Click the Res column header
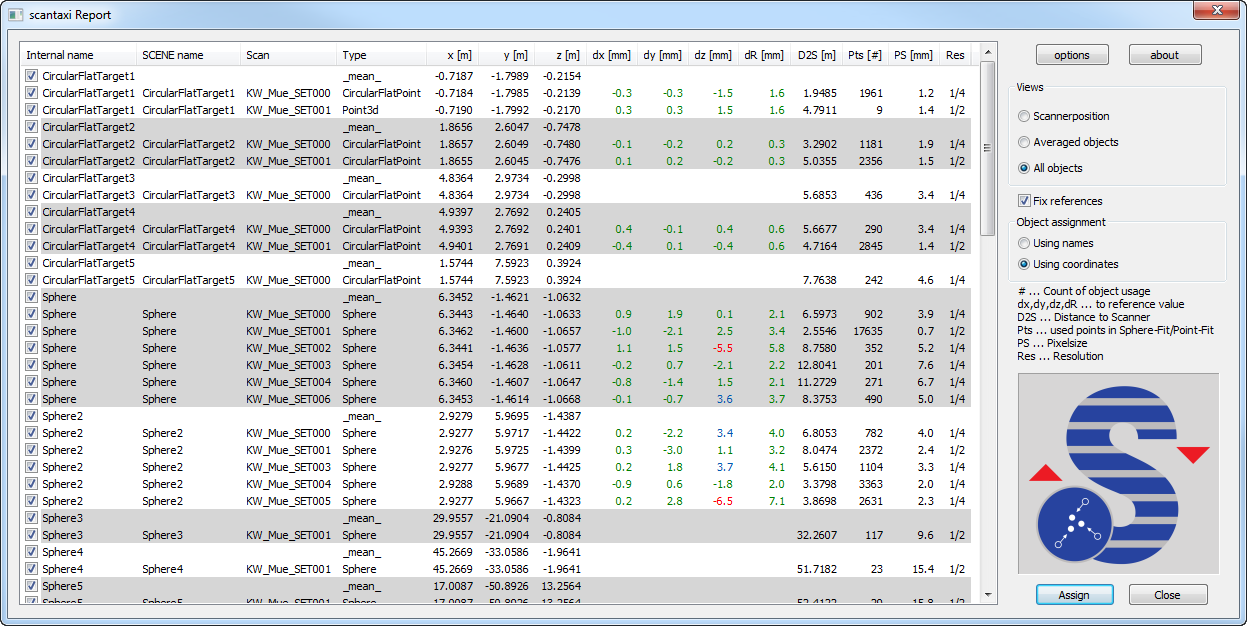 point(956,56)
